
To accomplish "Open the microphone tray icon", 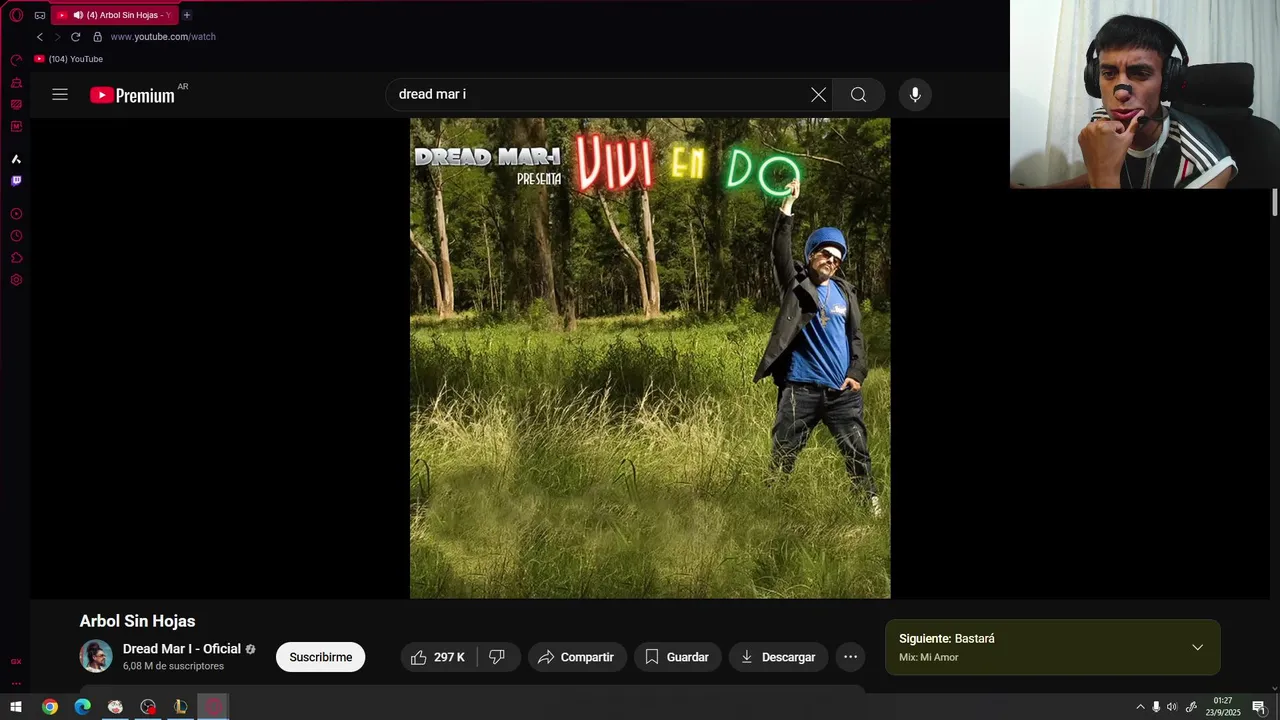I will point(1156,707).
